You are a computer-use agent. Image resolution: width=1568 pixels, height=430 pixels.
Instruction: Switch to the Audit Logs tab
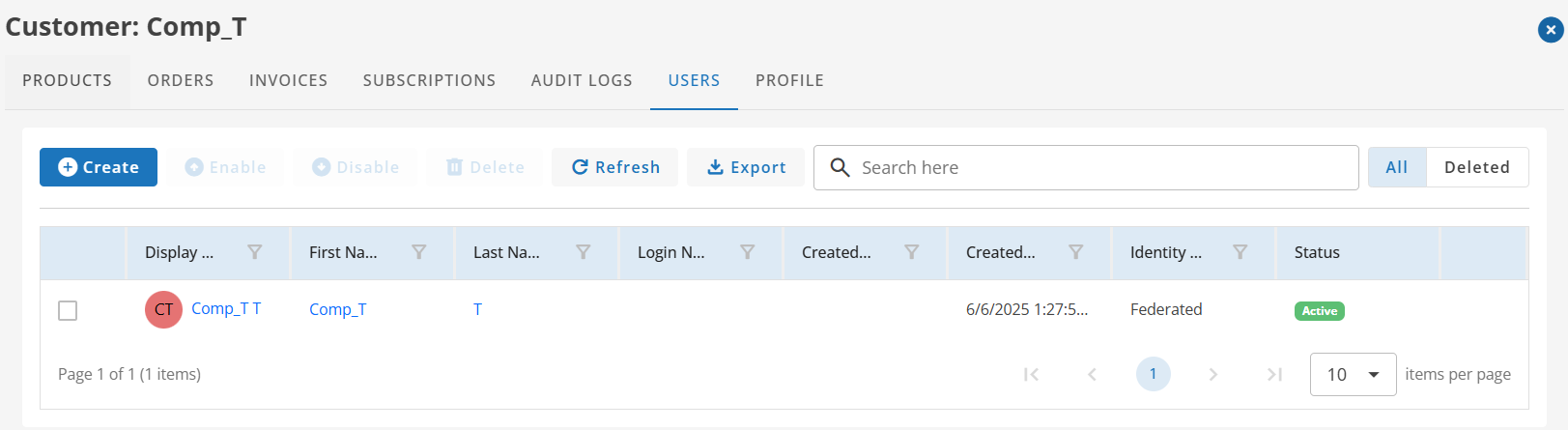[582, 80]
